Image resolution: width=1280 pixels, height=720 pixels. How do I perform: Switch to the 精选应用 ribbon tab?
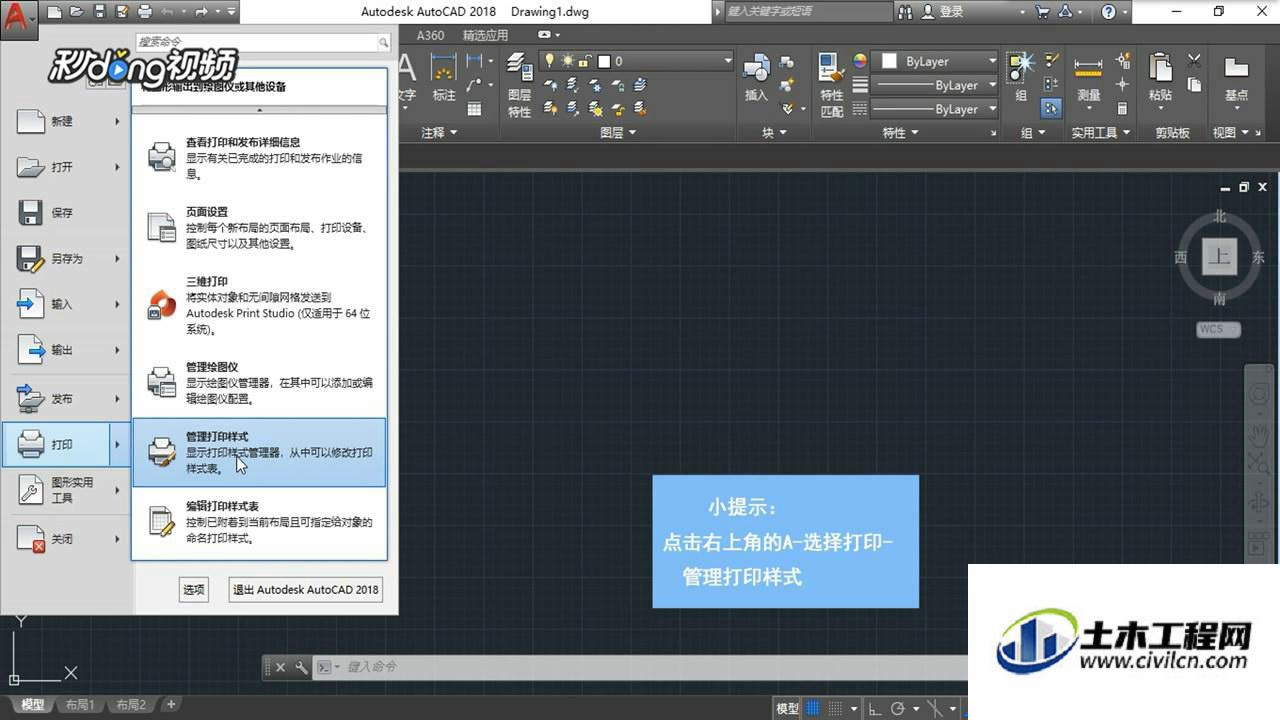(486, 35)
